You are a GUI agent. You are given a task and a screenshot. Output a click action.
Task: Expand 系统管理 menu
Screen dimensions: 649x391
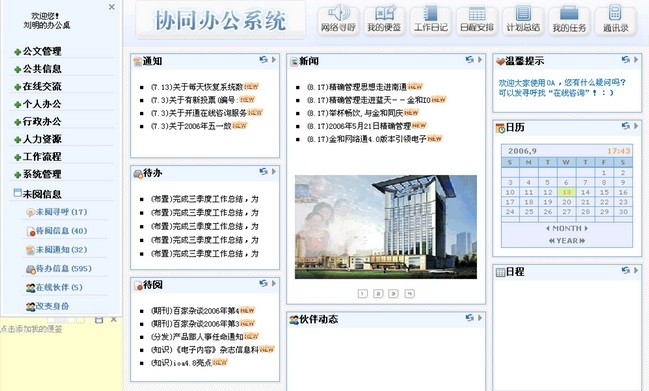point(38,174)
